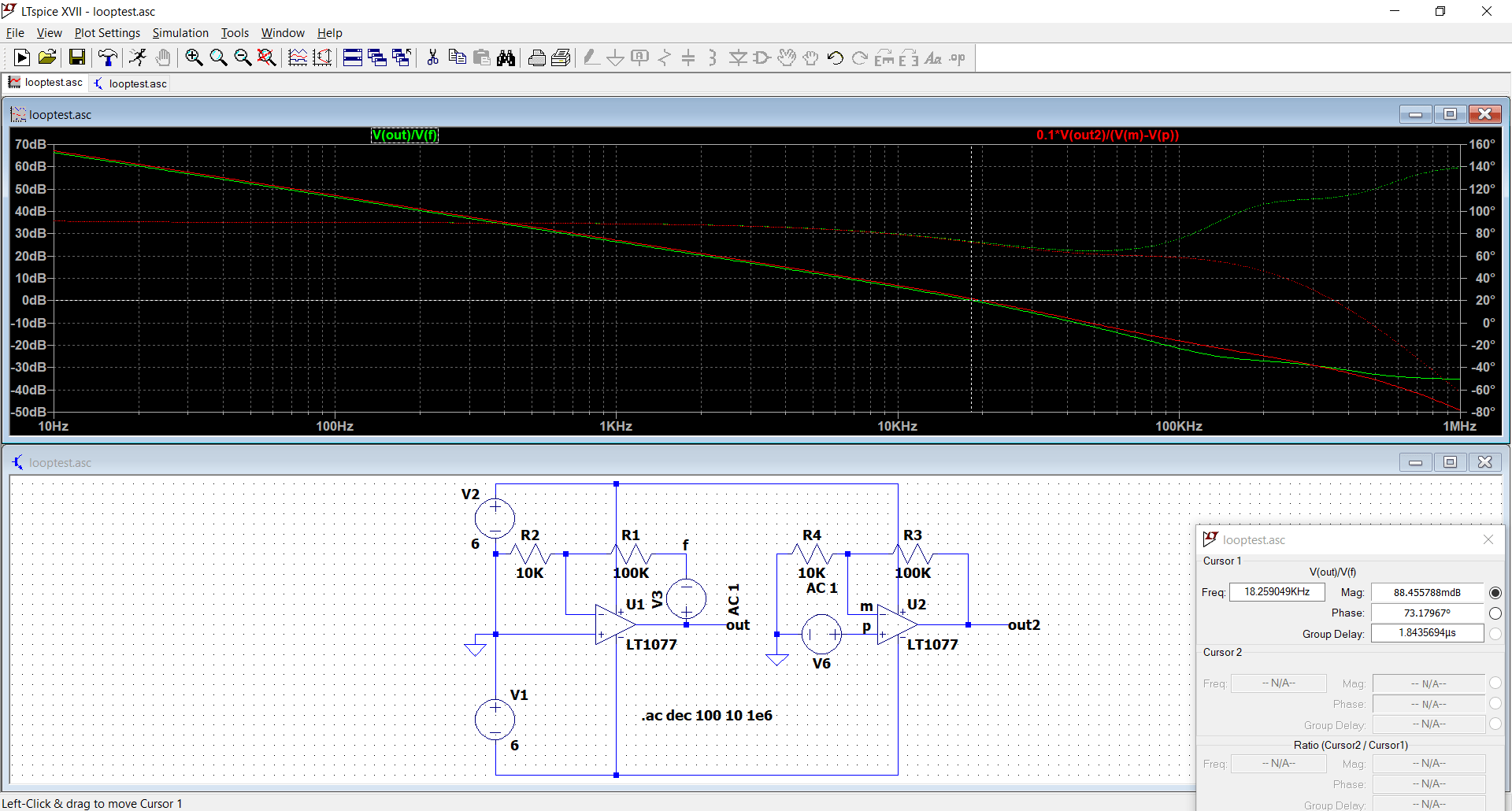Select the Ground symbol tool

tap(616, 57)
